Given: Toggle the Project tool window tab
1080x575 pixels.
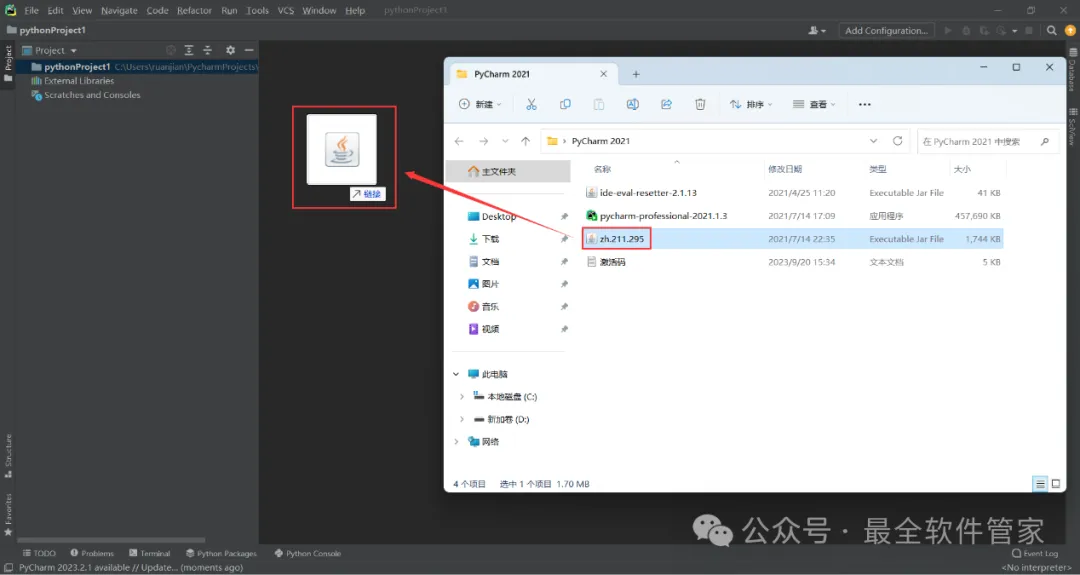Looking at the screenshot, I should click(x=8, y=63).
